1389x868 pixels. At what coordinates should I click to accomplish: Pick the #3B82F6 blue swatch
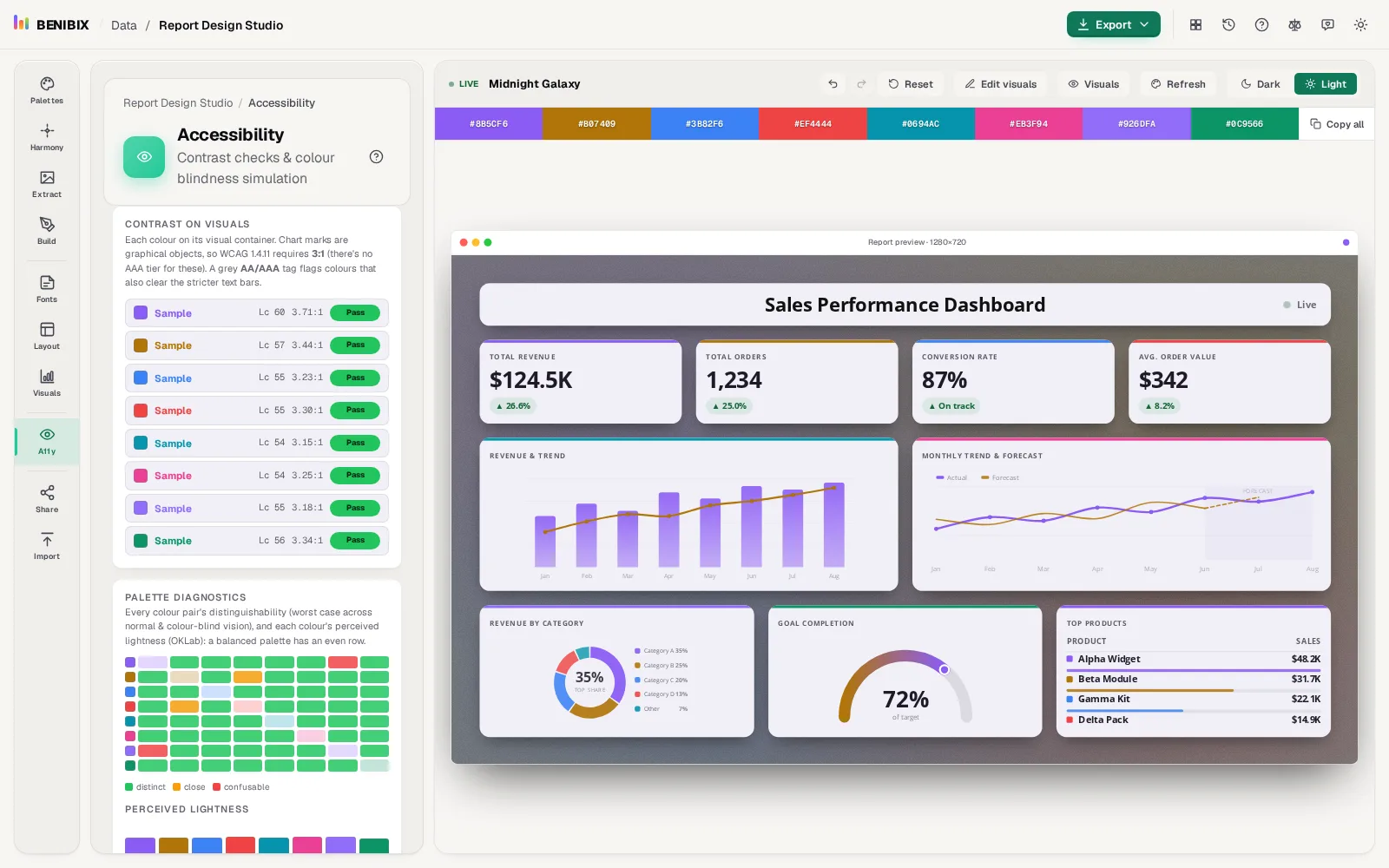(705, 124)
